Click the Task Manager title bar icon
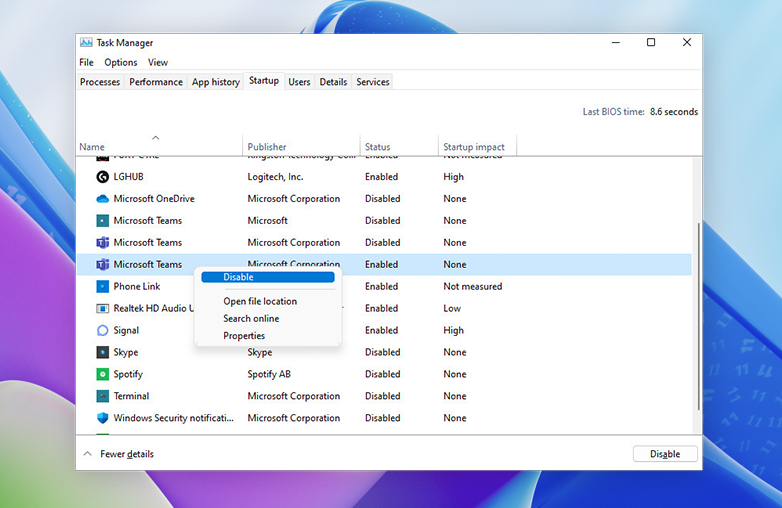Screen dimensions: 782x508 [x=86, y=42]
